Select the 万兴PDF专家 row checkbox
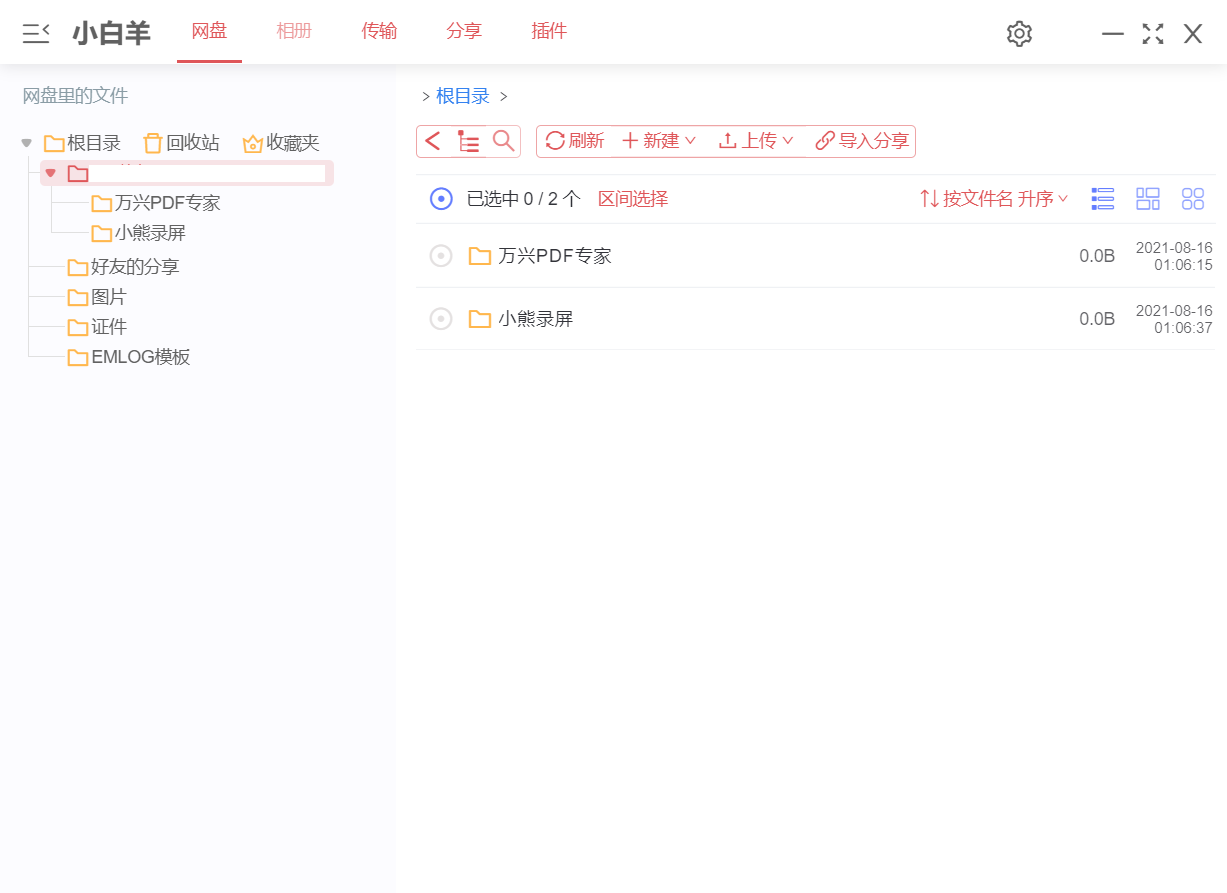The width and height of the screenshot is (1227, 893). click(441, 256)
